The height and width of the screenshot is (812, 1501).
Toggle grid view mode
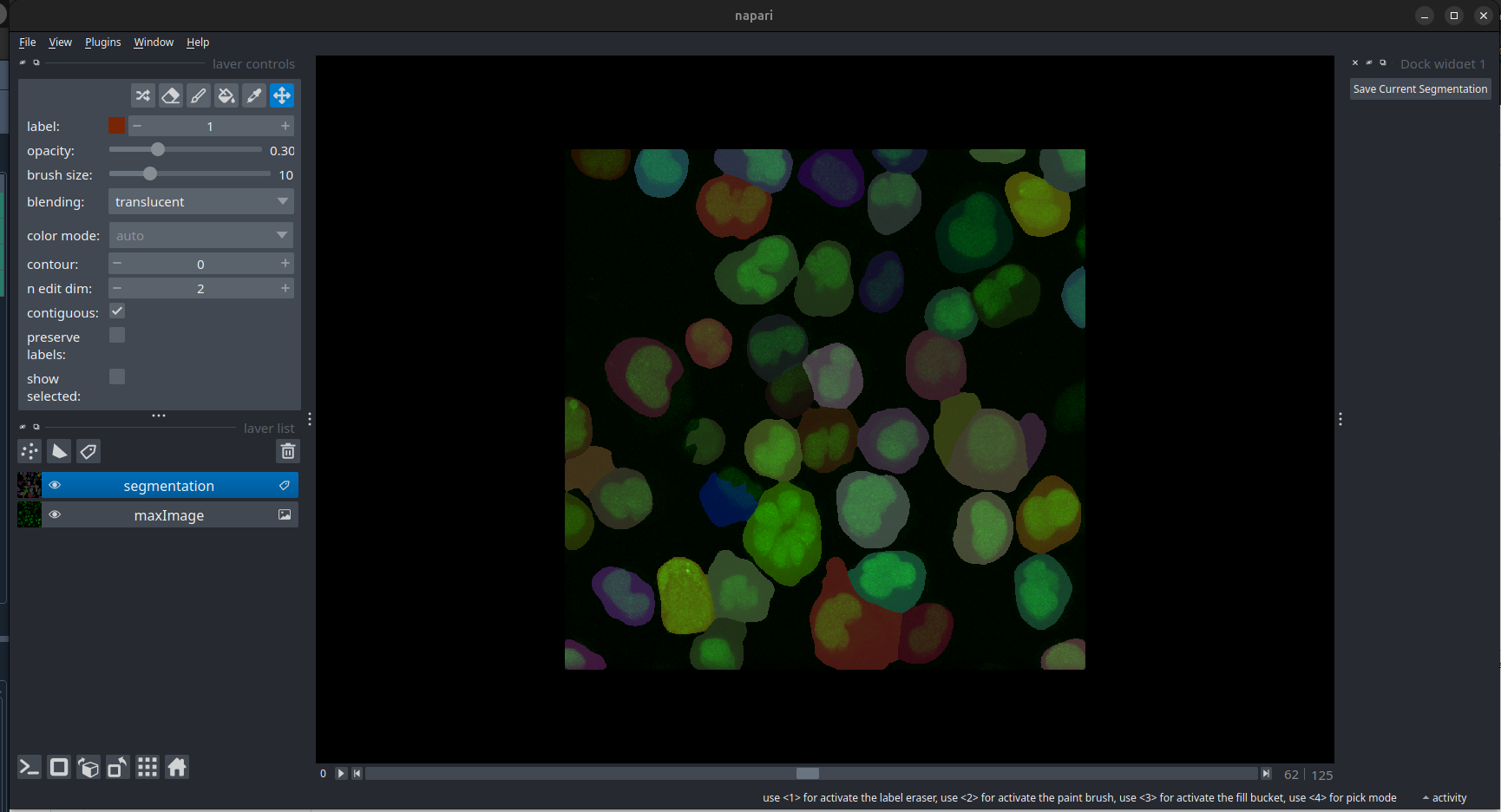tap(147, 767)
